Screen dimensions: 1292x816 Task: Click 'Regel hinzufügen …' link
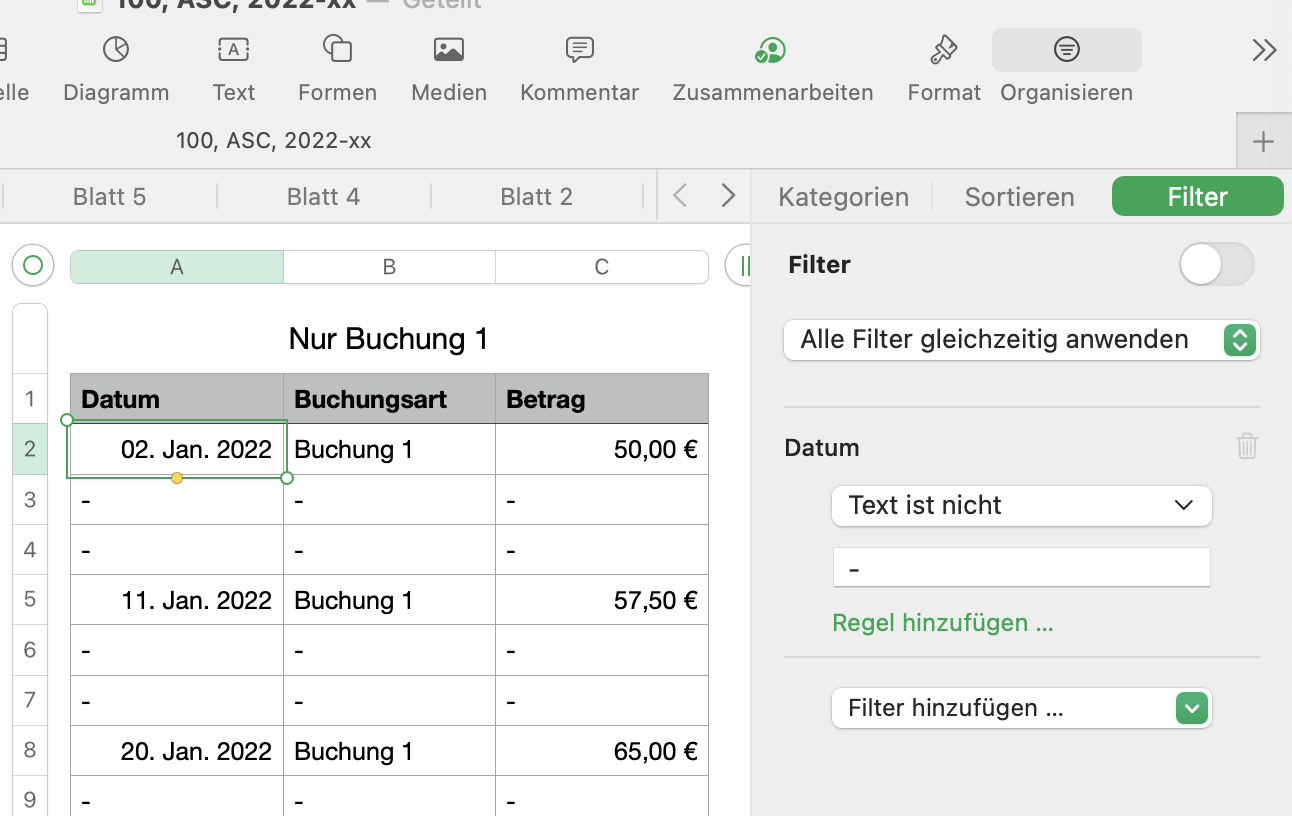click(942, 623)
